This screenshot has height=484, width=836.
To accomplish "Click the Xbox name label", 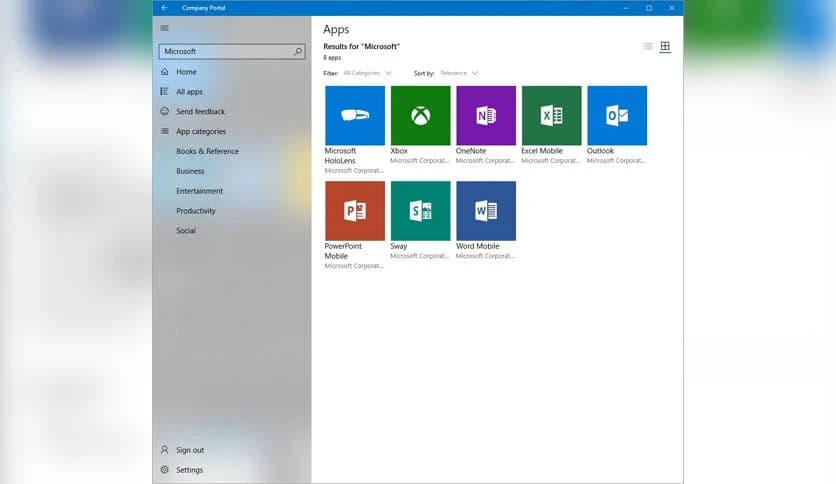I will (399, 151).
